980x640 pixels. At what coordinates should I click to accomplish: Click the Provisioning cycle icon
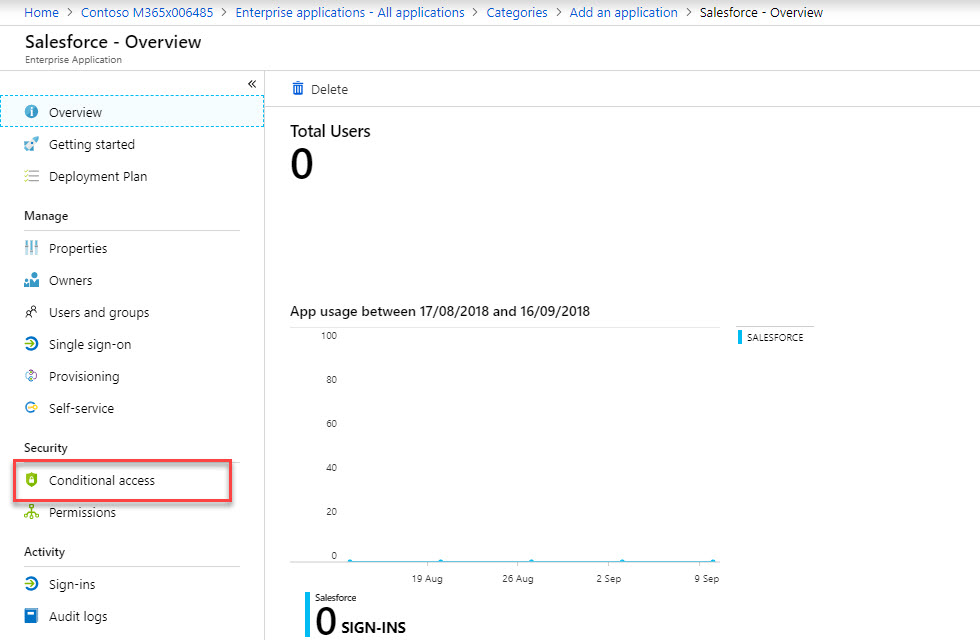click(x=31, y=376)
